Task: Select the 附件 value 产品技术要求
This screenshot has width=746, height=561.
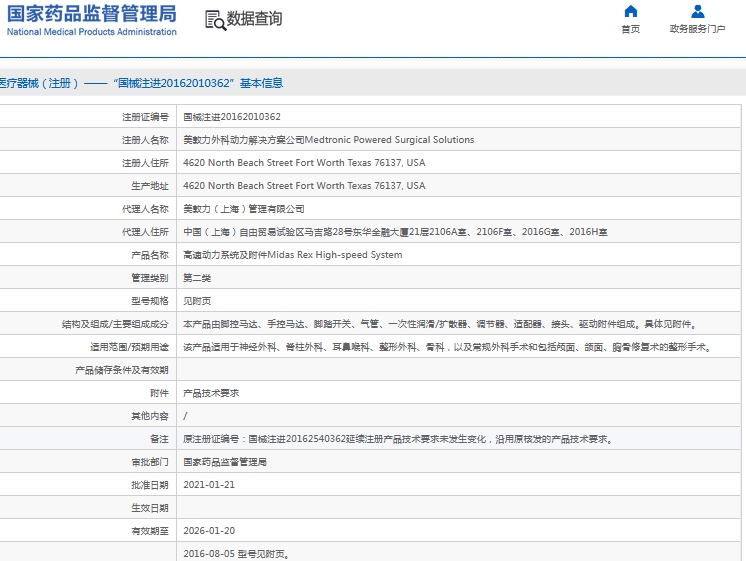Action: (x=211, y=393)
